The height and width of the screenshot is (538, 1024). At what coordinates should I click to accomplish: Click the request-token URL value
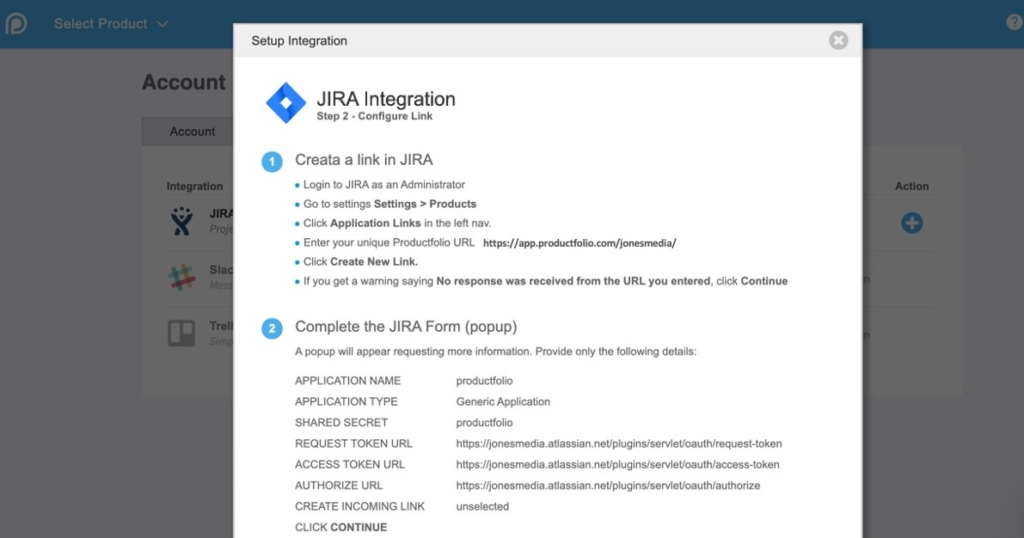(x=618, y=443)
